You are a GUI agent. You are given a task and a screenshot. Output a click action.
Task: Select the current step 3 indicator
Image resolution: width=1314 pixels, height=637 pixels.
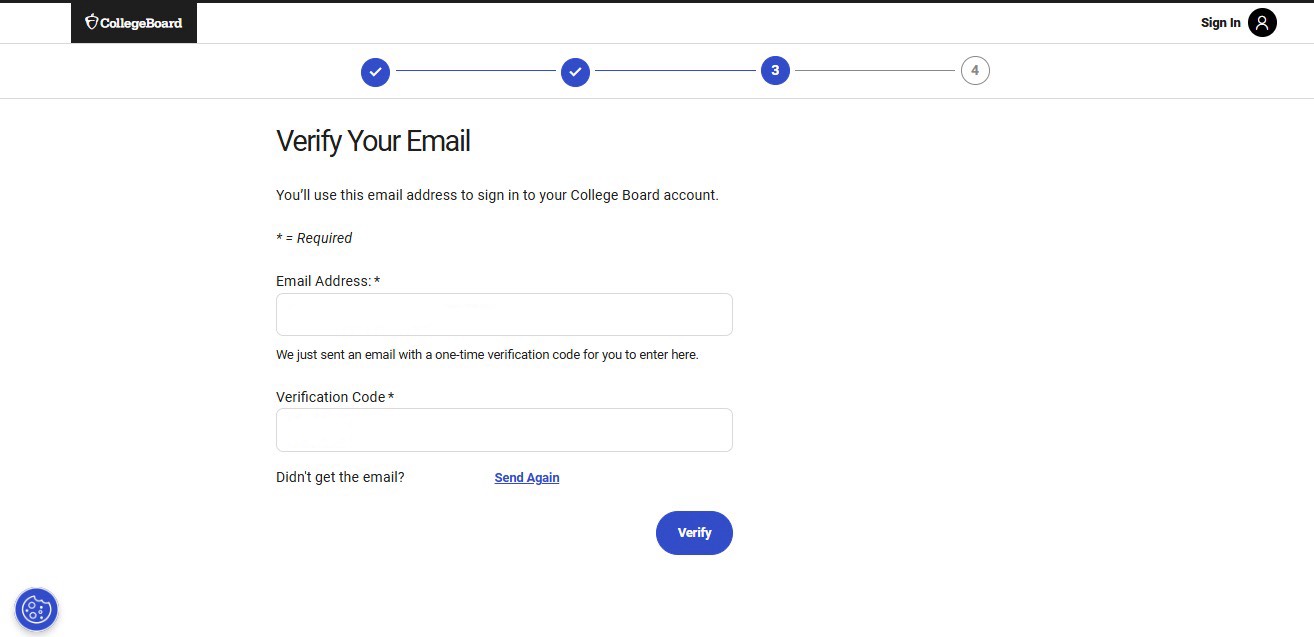[775, 71]
